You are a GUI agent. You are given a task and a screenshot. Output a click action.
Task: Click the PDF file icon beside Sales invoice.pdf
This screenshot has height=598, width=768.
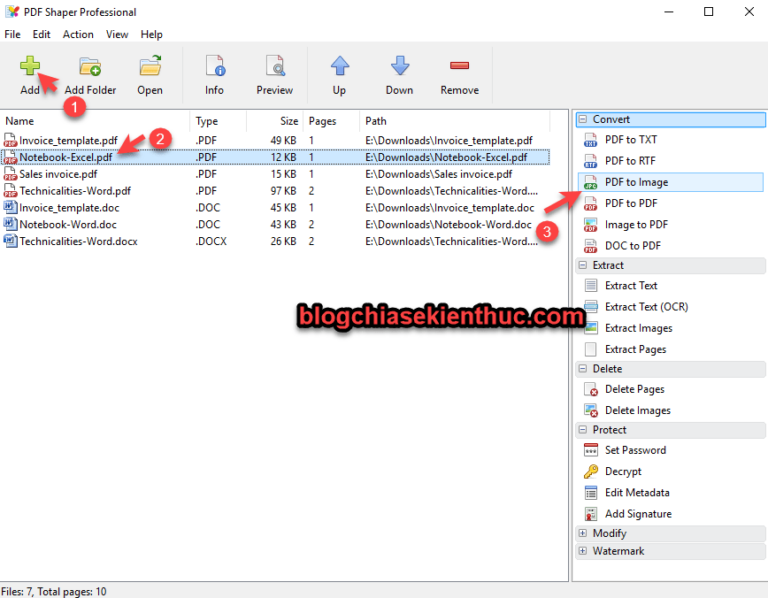[x=10, y=174]
